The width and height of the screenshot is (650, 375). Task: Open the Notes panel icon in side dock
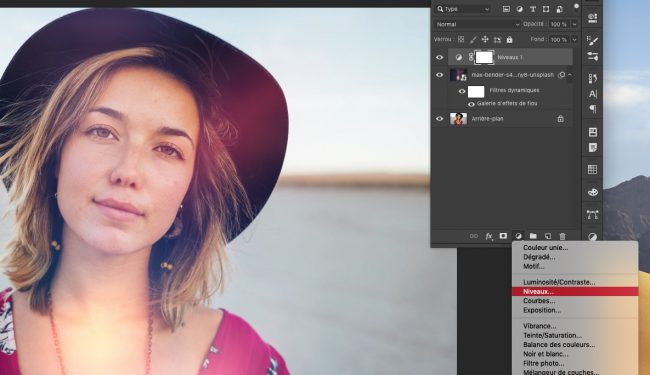pos(592,148)
